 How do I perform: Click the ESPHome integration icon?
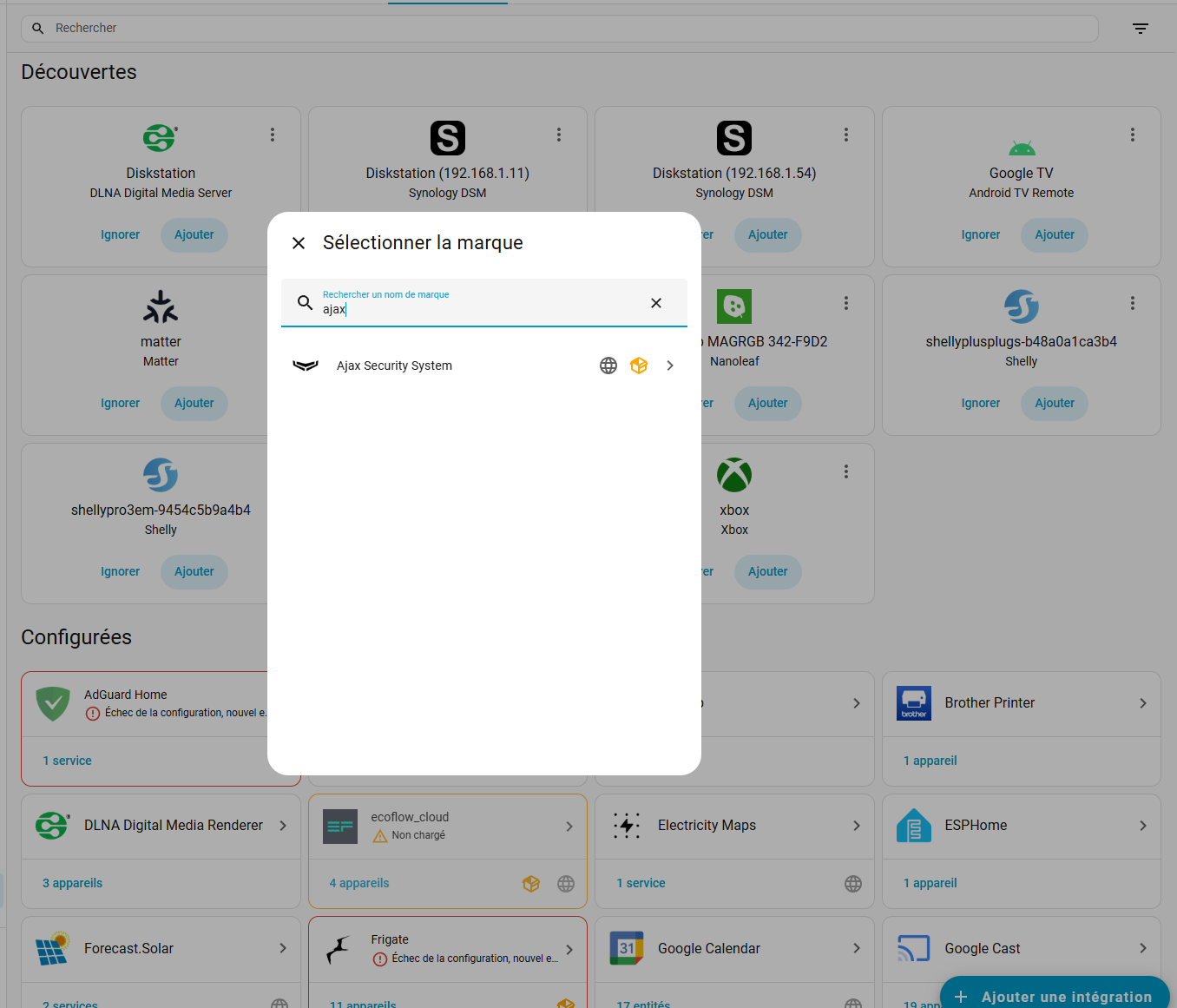913,826
